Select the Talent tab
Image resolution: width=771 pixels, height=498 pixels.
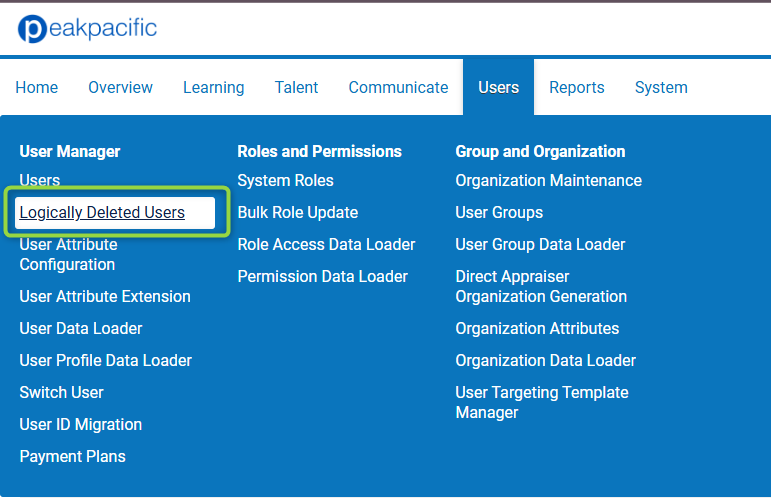coord(297,88)
